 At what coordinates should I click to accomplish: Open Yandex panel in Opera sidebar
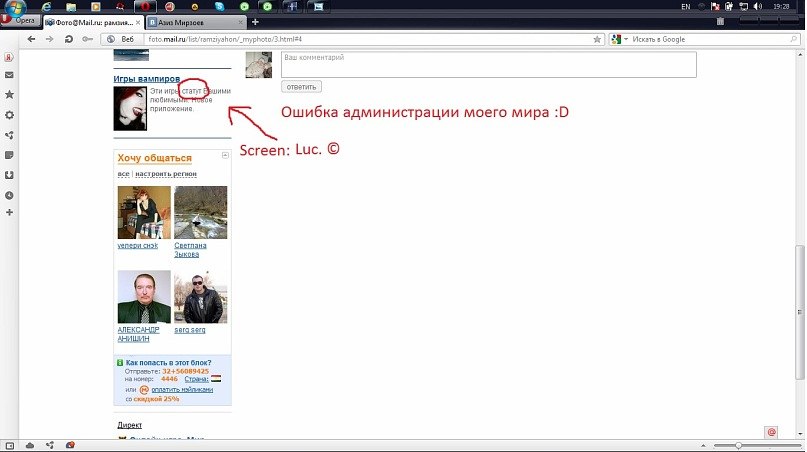(9, 57)
